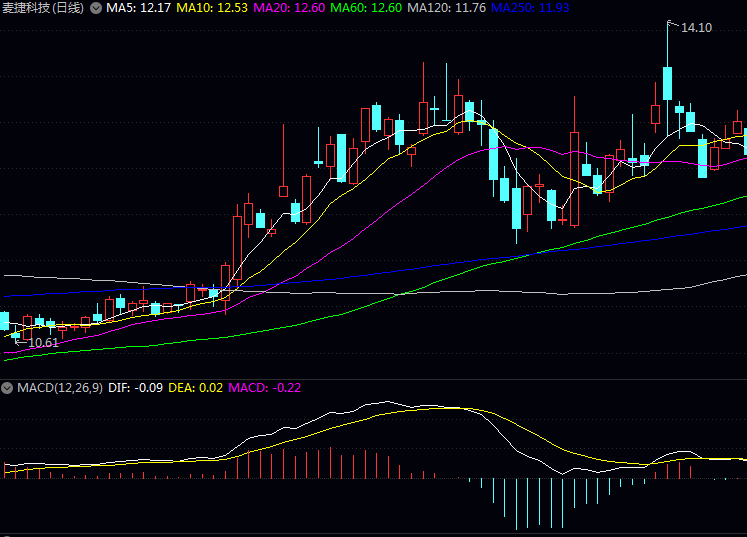Expand the MACD indicator dropdown arrow
The height and width of the screenshot is (537, 747).
pyautogui.click(x=8, y=387)
